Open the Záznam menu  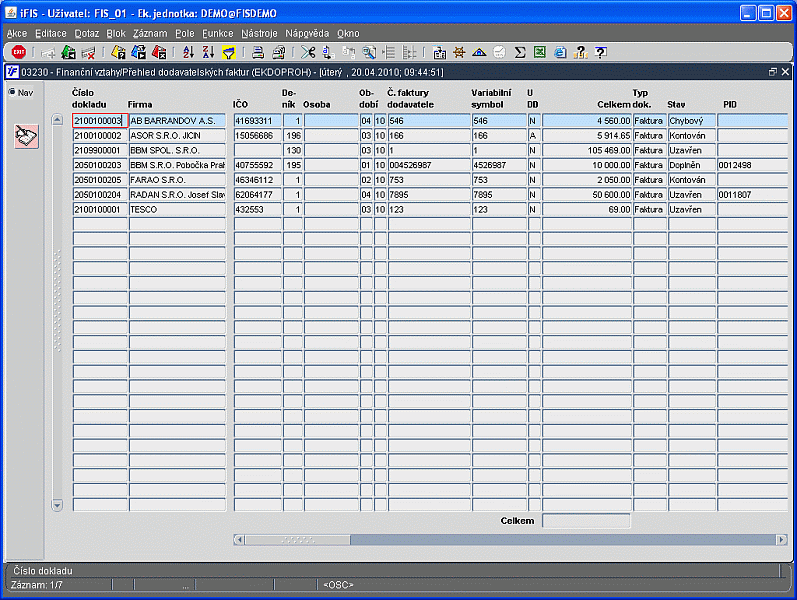tap(150, 34)
